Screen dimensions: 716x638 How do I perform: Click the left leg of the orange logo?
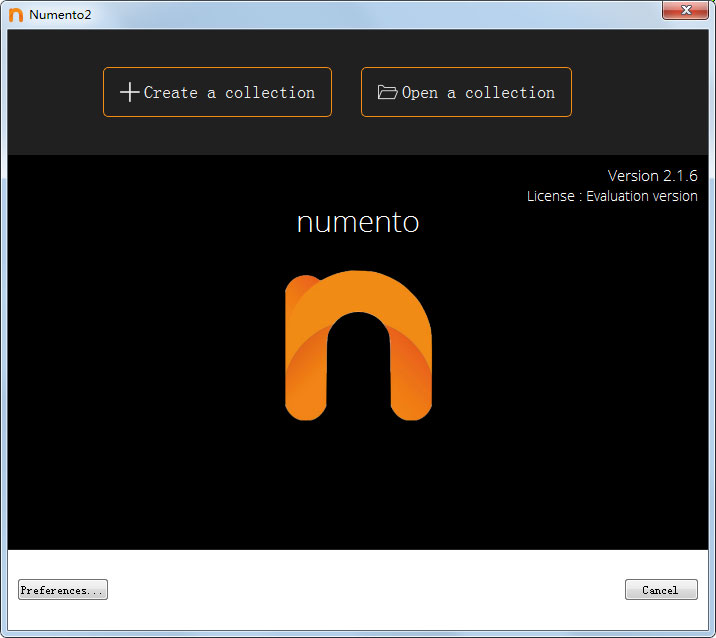tap(305, 390)
